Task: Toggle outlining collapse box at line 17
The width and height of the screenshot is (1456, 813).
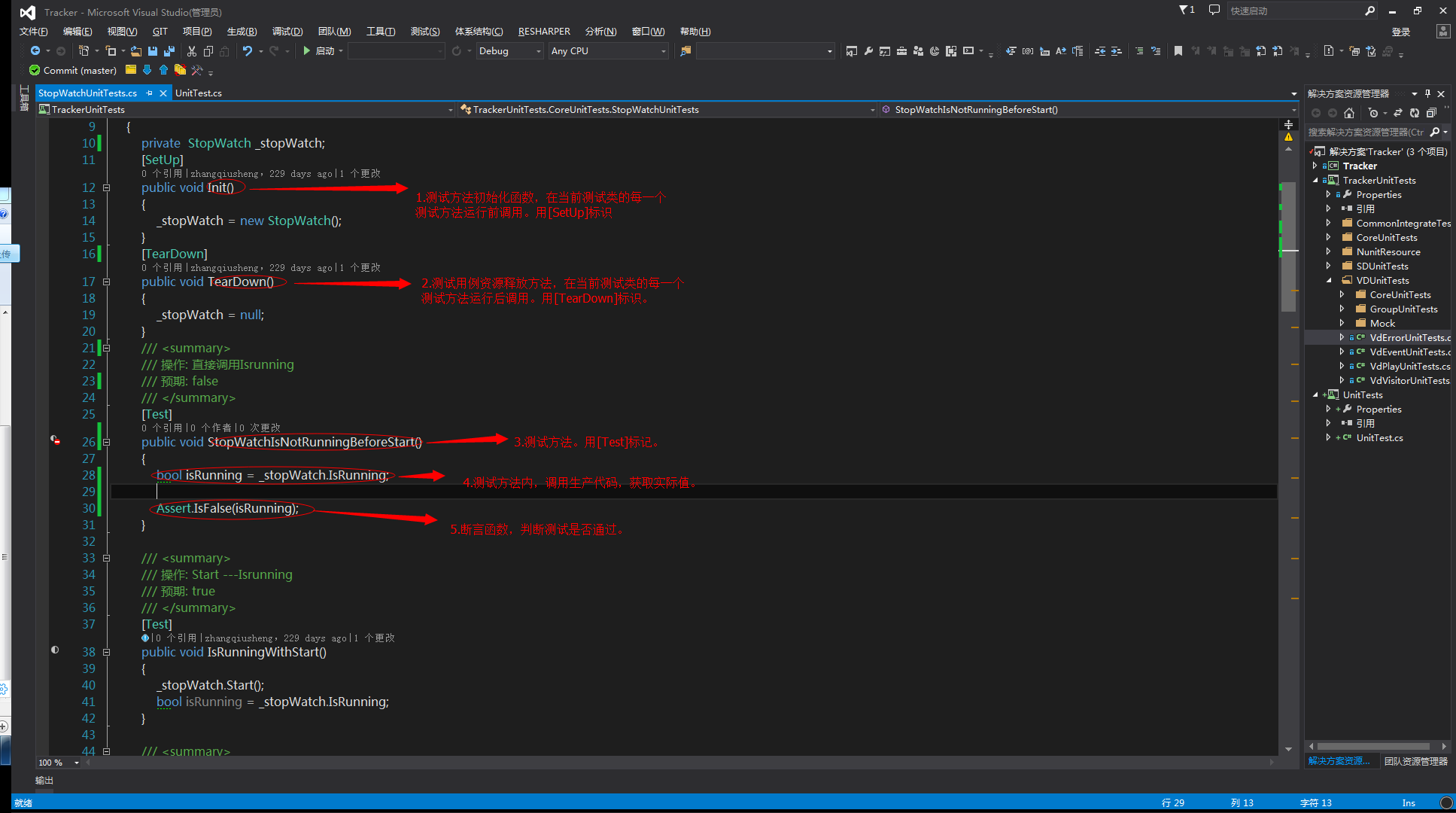Action: click(106, 282)
